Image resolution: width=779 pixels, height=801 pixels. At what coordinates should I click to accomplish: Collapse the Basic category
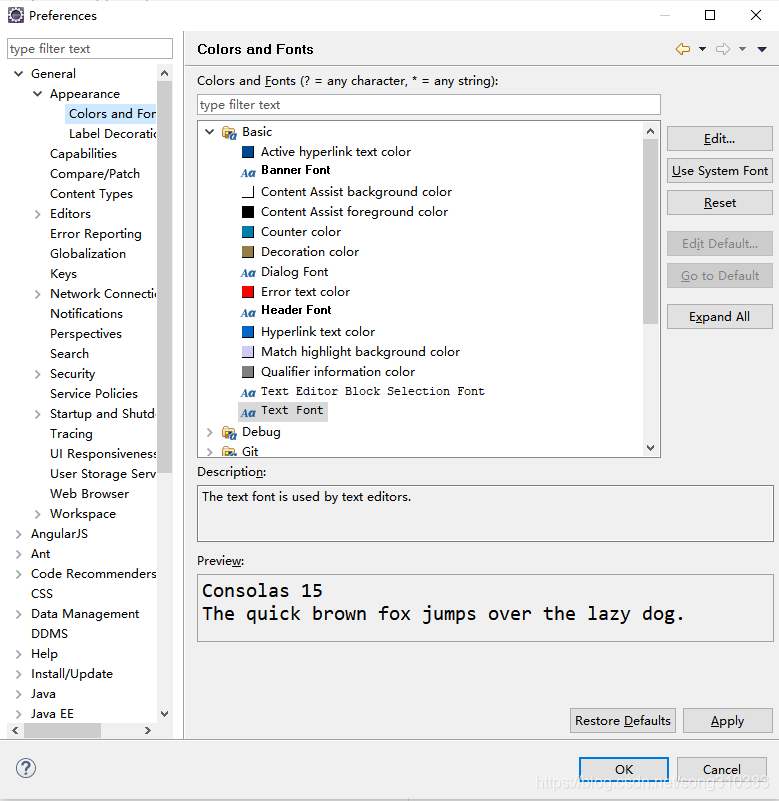pos(209,132)
